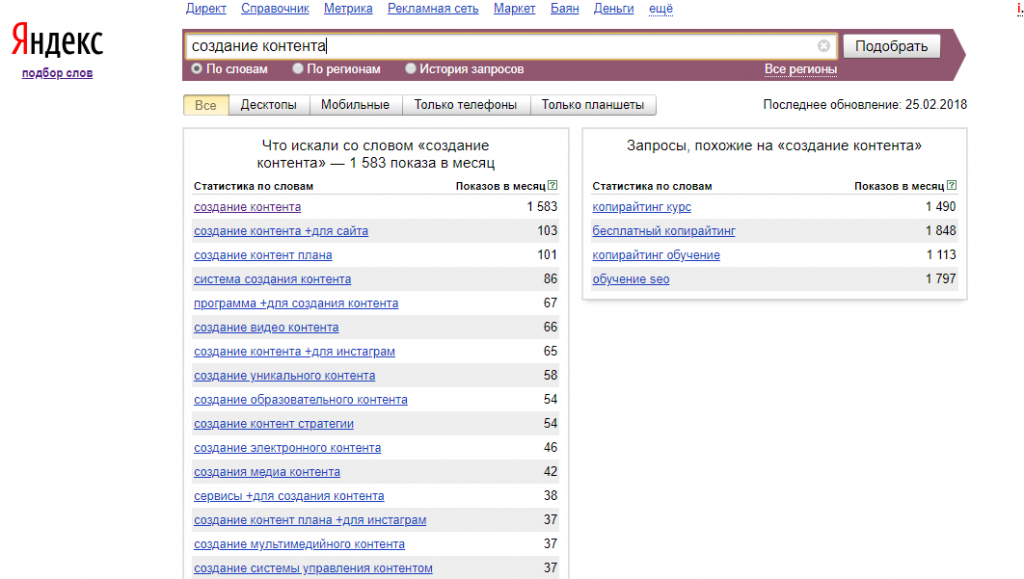Open Рекламная сеть in the top navigation
This screenshot has width=1024, height=579.
tap(433, 8)
